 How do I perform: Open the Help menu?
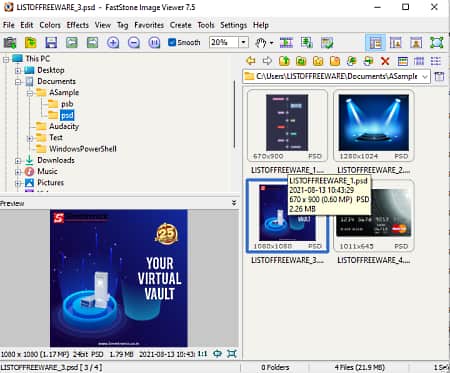click(261, 25)
